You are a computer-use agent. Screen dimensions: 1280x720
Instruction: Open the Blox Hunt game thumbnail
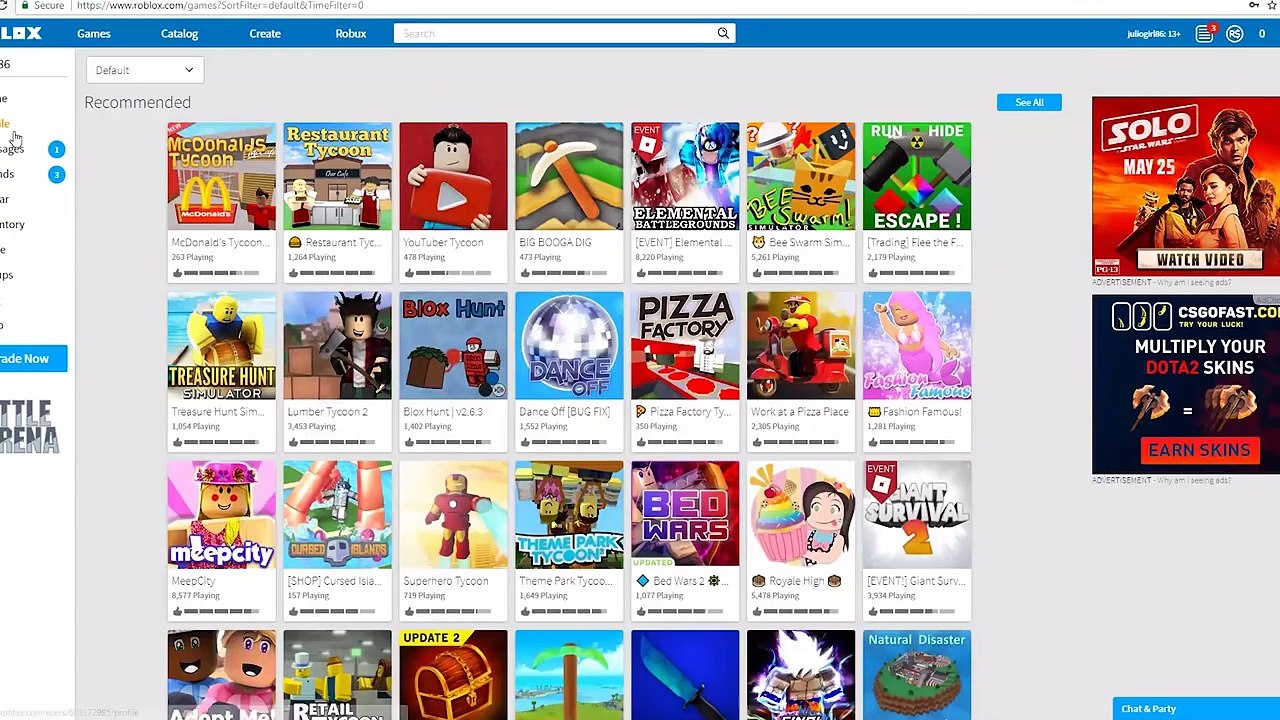(453, 345)
